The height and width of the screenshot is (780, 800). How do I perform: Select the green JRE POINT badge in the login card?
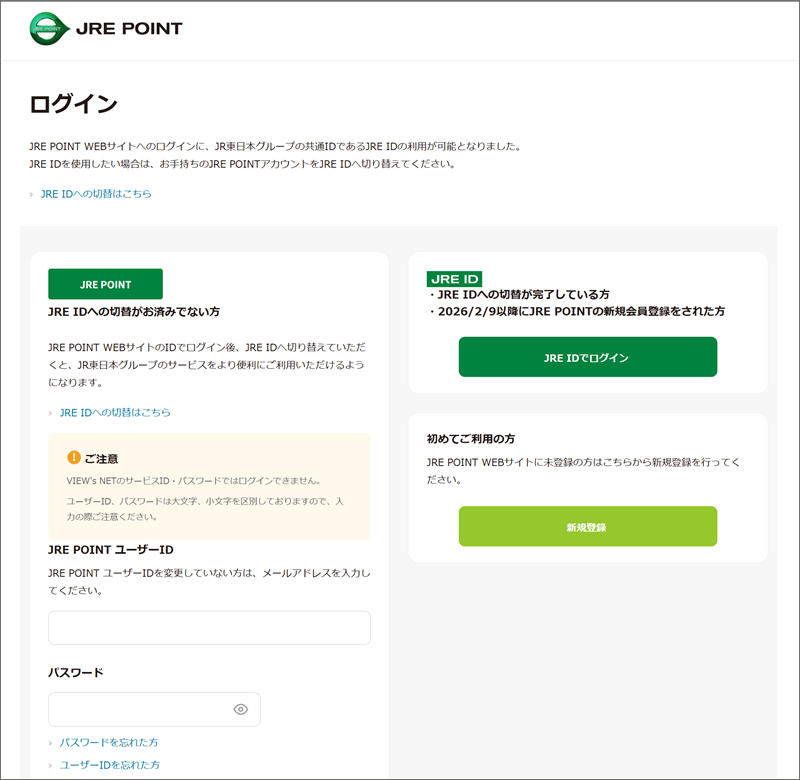105,284
